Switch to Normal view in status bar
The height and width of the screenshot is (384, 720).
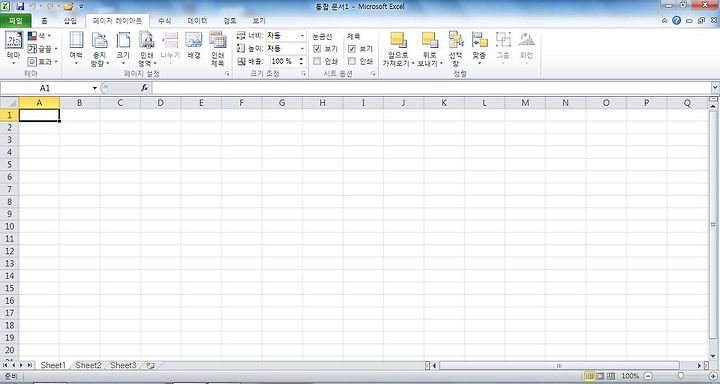pos(589,376)
